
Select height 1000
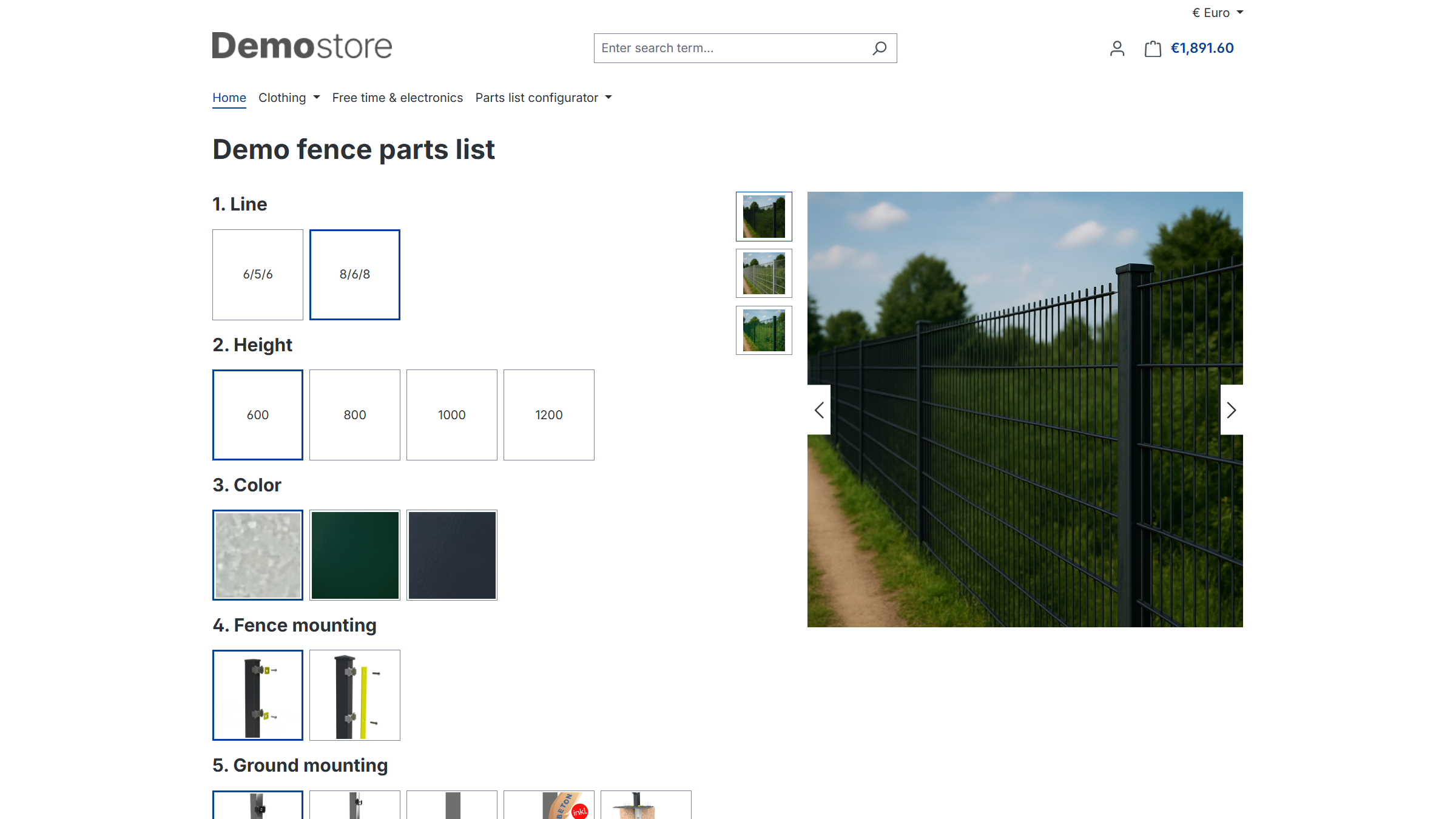pyautogui.click(x=452, y=415)
